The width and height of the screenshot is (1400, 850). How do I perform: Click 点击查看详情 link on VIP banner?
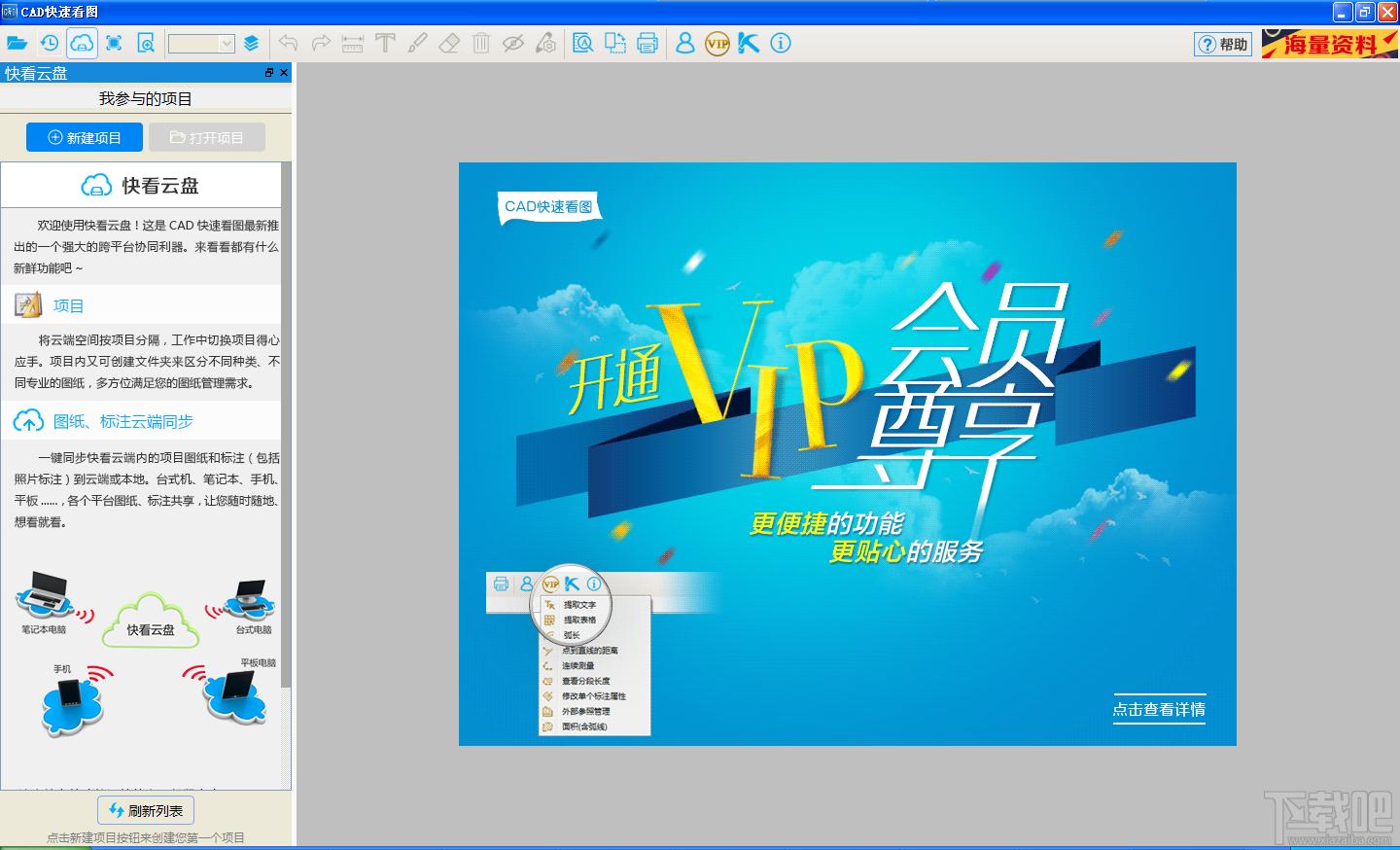(1159, 710)
